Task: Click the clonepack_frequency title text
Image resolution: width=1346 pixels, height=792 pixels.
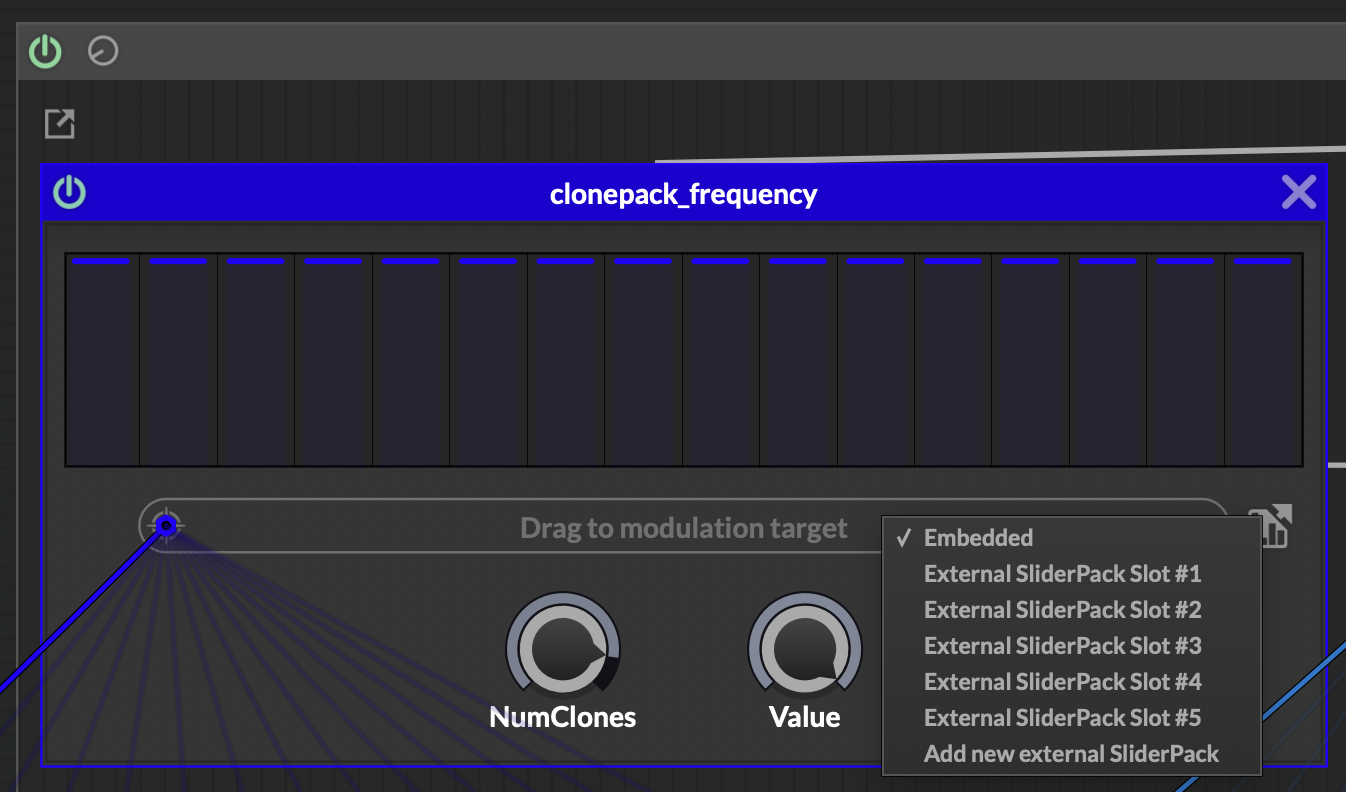Action: [684, 194]
